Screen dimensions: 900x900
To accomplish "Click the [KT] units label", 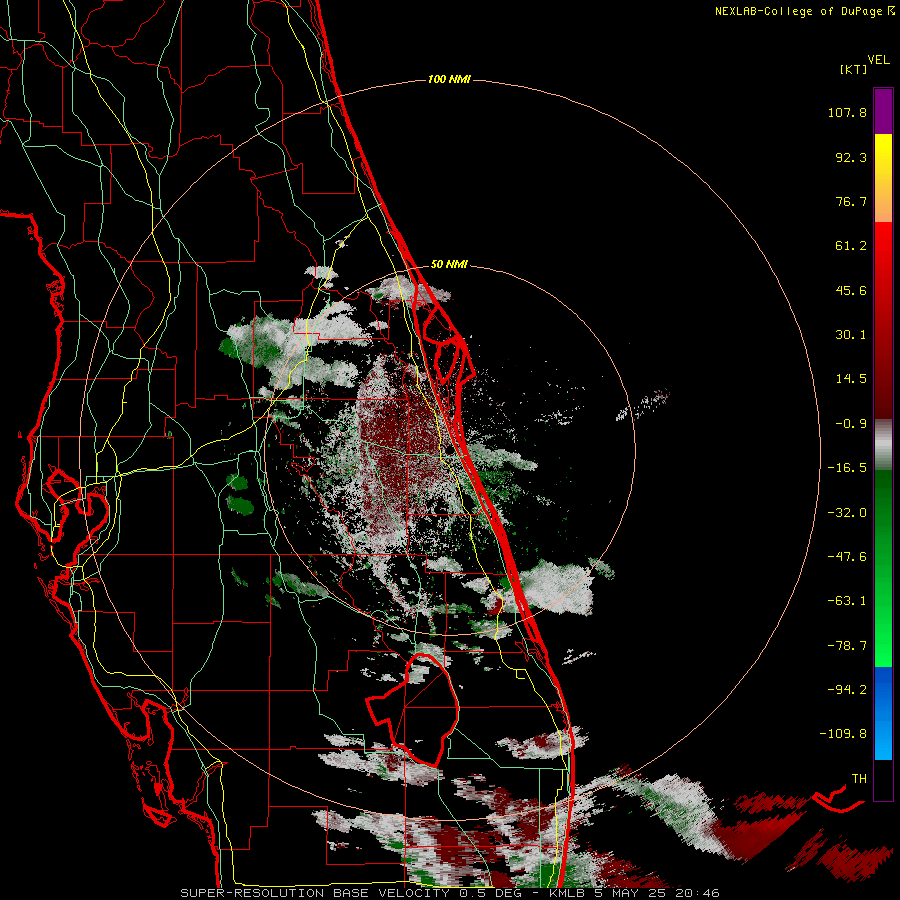I will tap(854, 69).
